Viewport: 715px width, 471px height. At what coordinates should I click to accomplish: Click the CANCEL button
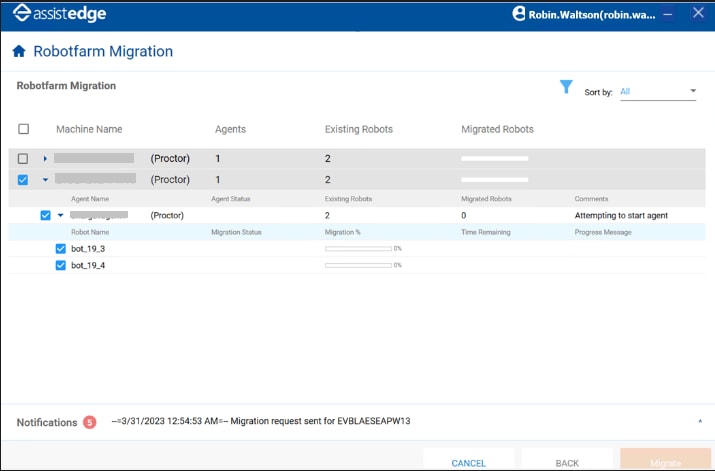pos(468,462)
